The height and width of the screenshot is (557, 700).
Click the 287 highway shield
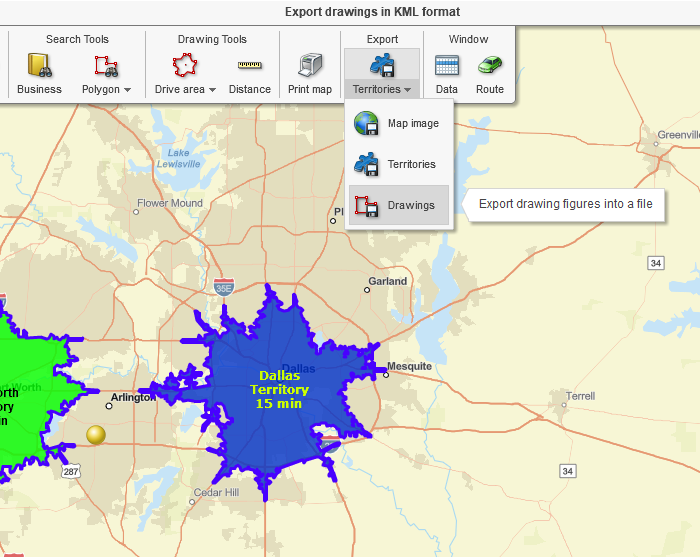[71, 471]
